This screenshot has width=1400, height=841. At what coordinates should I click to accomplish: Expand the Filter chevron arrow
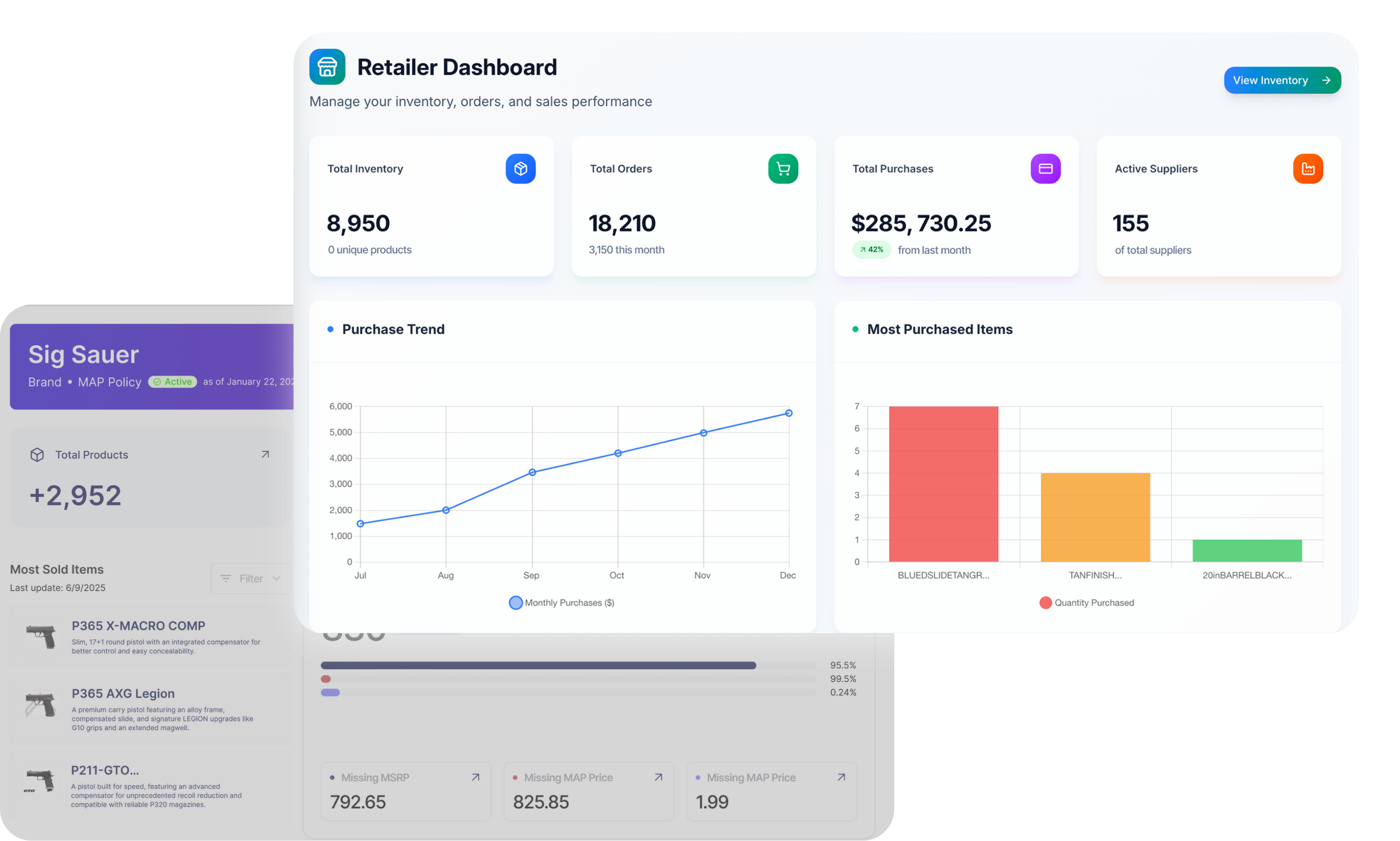pos(276,578)
